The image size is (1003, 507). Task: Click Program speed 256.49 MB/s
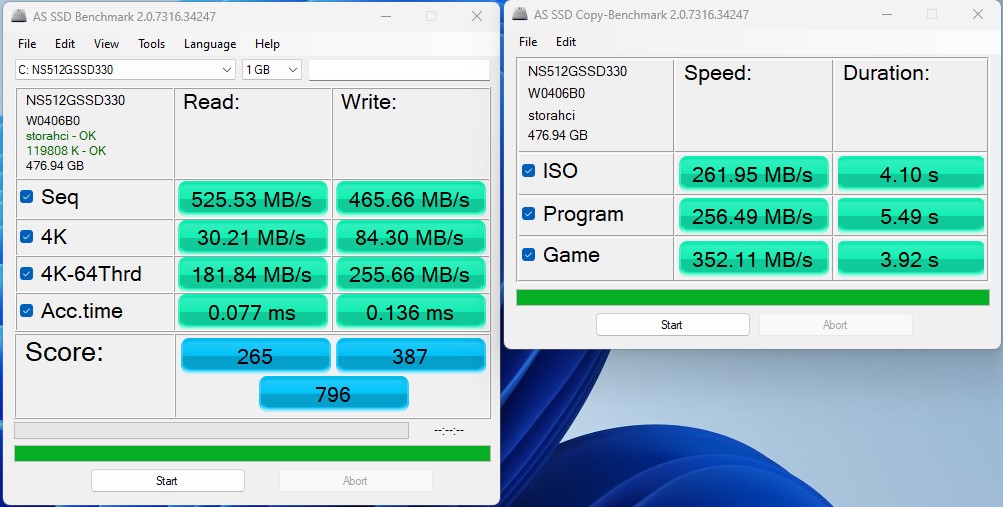pyautogui.click(x=753, y=215)
